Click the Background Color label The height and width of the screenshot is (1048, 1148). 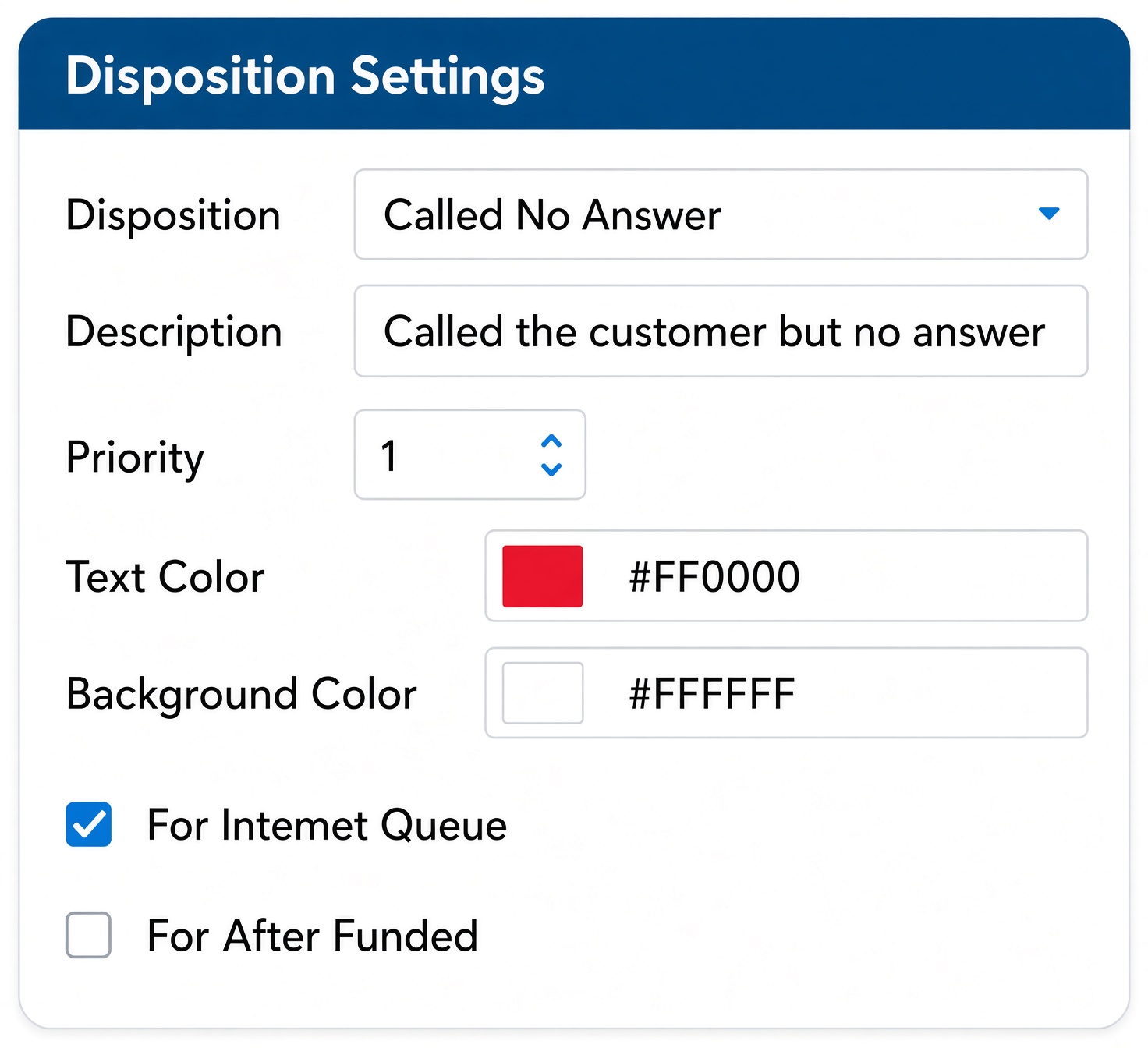[x=242, y=694]
